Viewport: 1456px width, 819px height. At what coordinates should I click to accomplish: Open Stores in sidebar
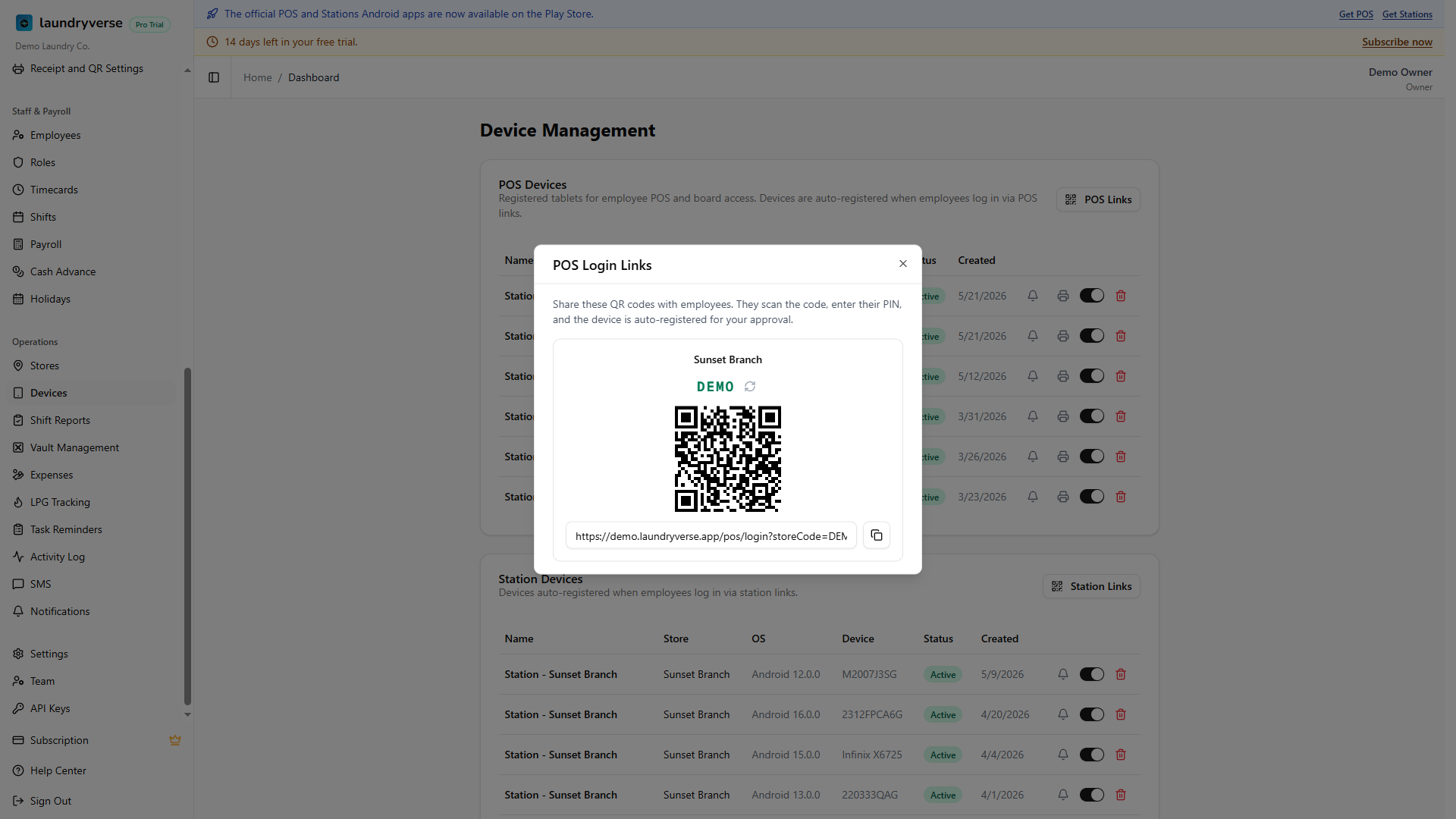91,366
